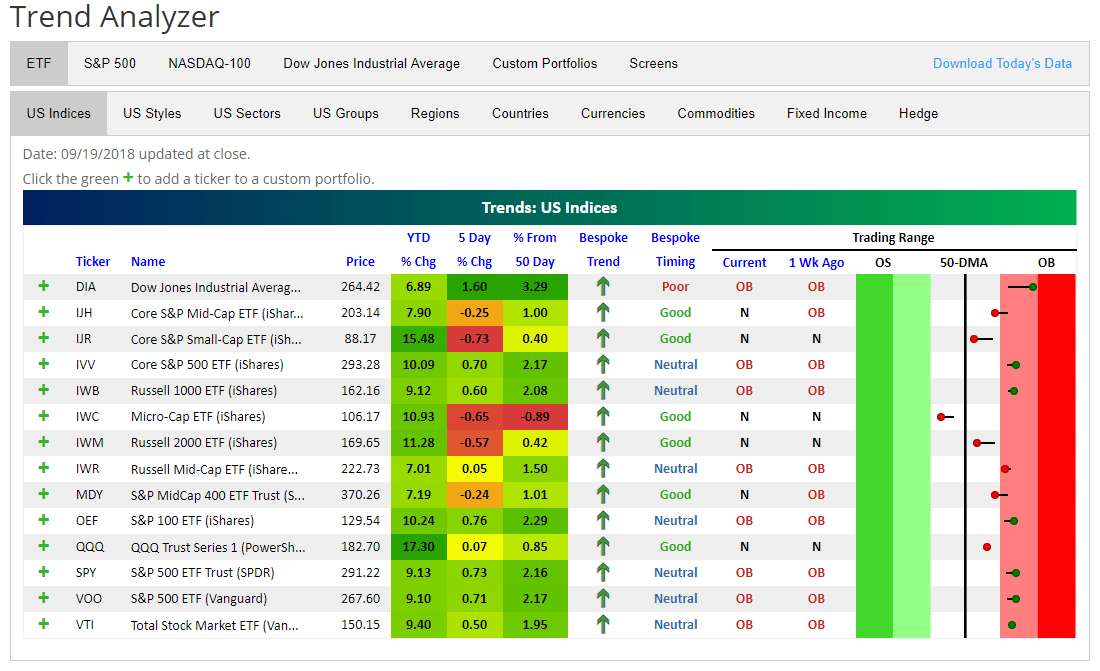This screenshot has height=671, width=1100.
Task: Add IWC with the green plus icon
Action: click(x=43, y=416)
